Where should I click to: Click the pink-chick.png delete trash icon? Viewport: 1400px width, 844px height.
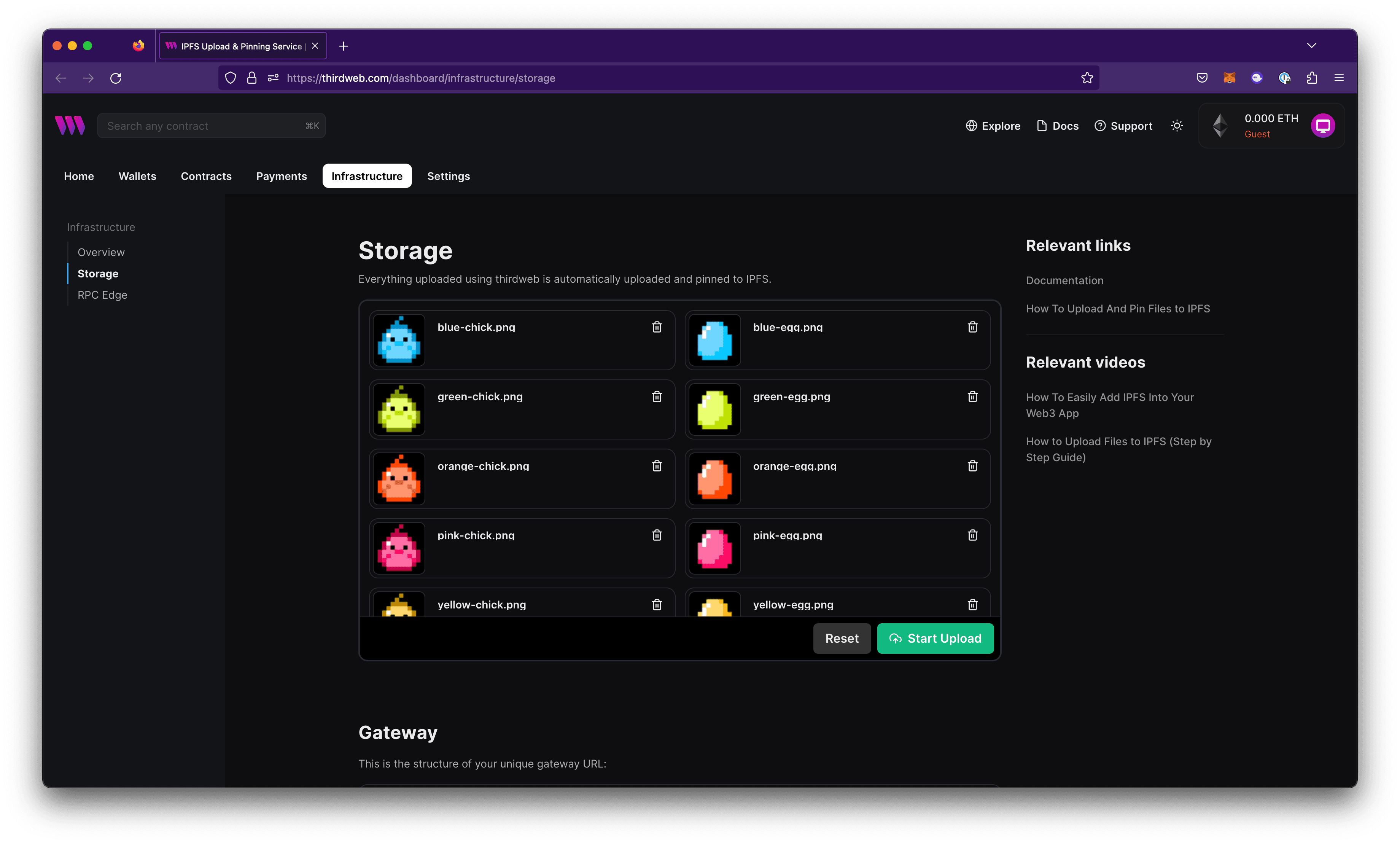(657, 535)
